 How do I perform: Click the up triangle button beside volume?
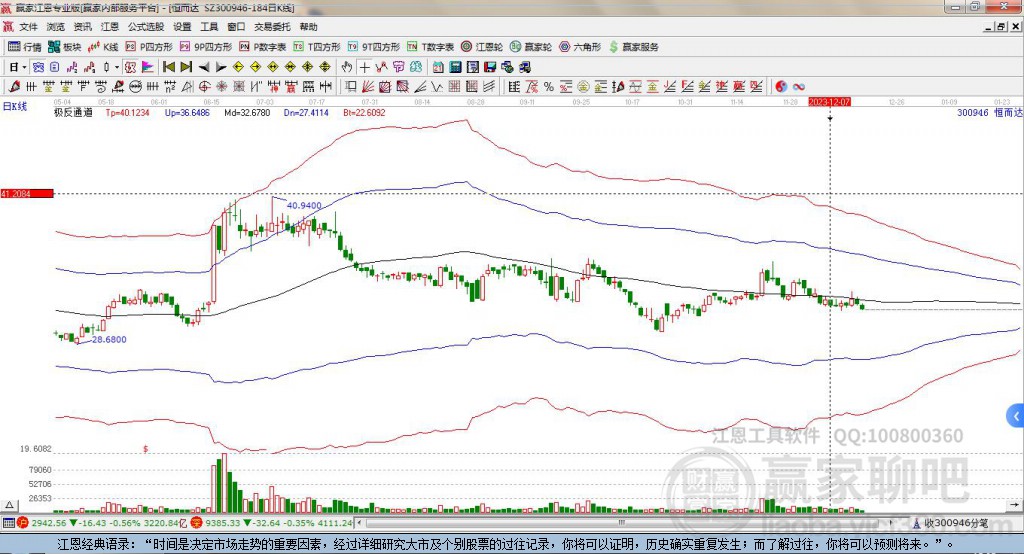[9, 505]
